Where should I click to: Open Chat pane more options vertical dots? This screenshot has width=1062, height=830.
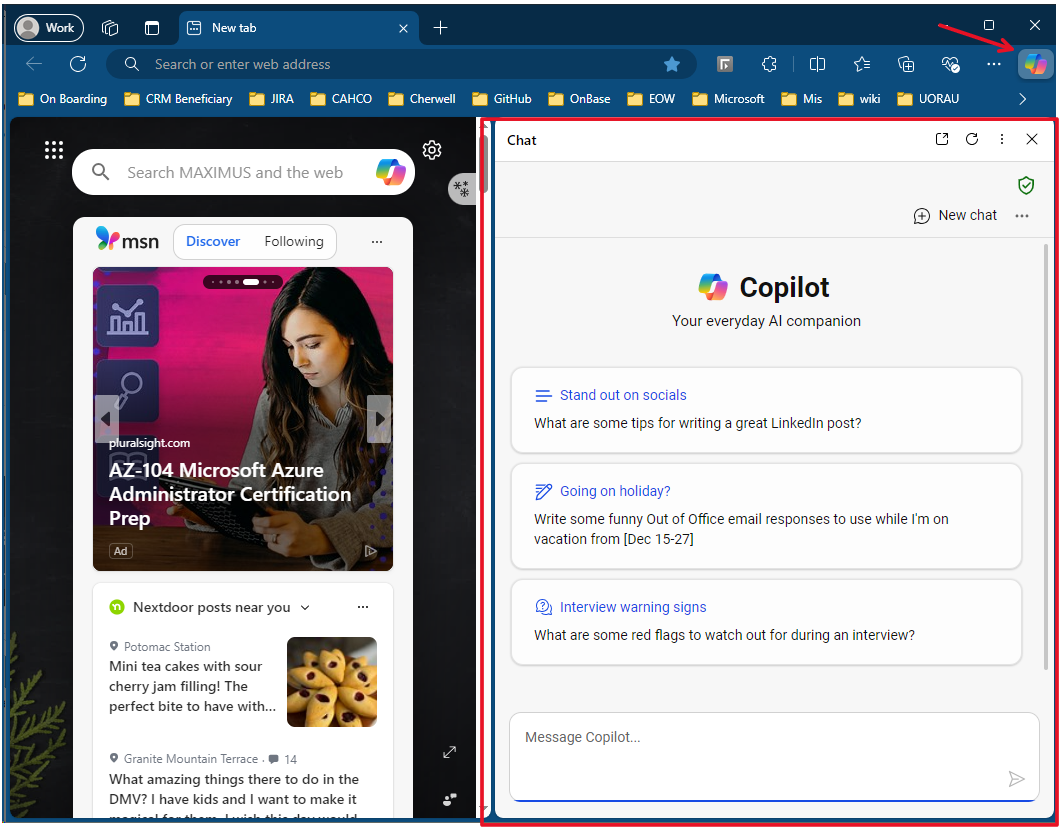click(1002, 139)
